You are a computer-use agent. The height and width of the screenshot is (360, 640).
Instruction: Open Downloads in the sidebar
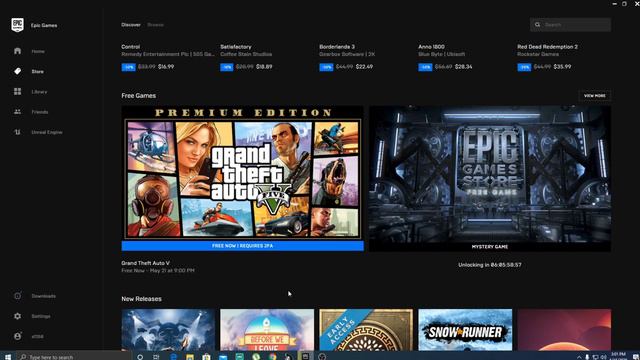(44, 296)
